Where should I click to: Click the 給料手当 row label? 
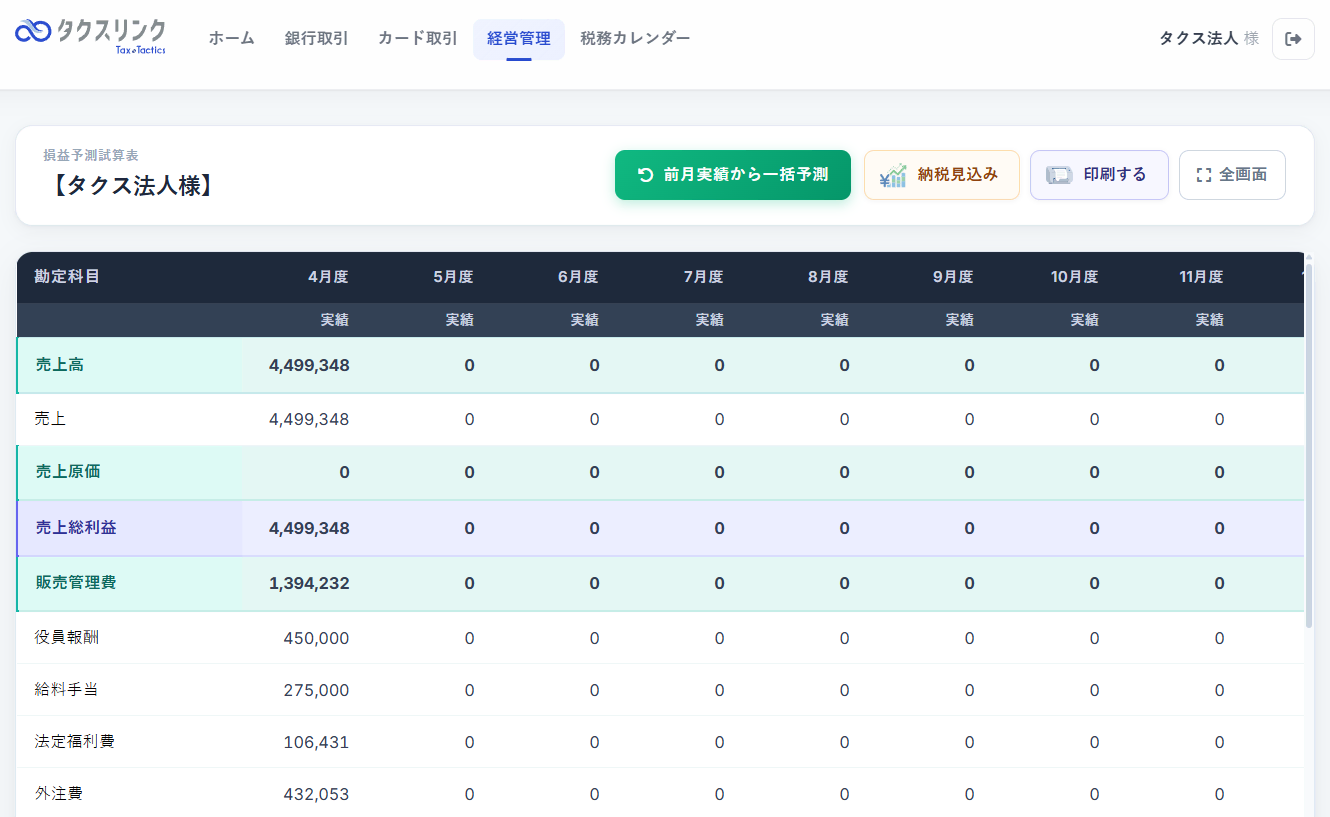tap(66, 690)
